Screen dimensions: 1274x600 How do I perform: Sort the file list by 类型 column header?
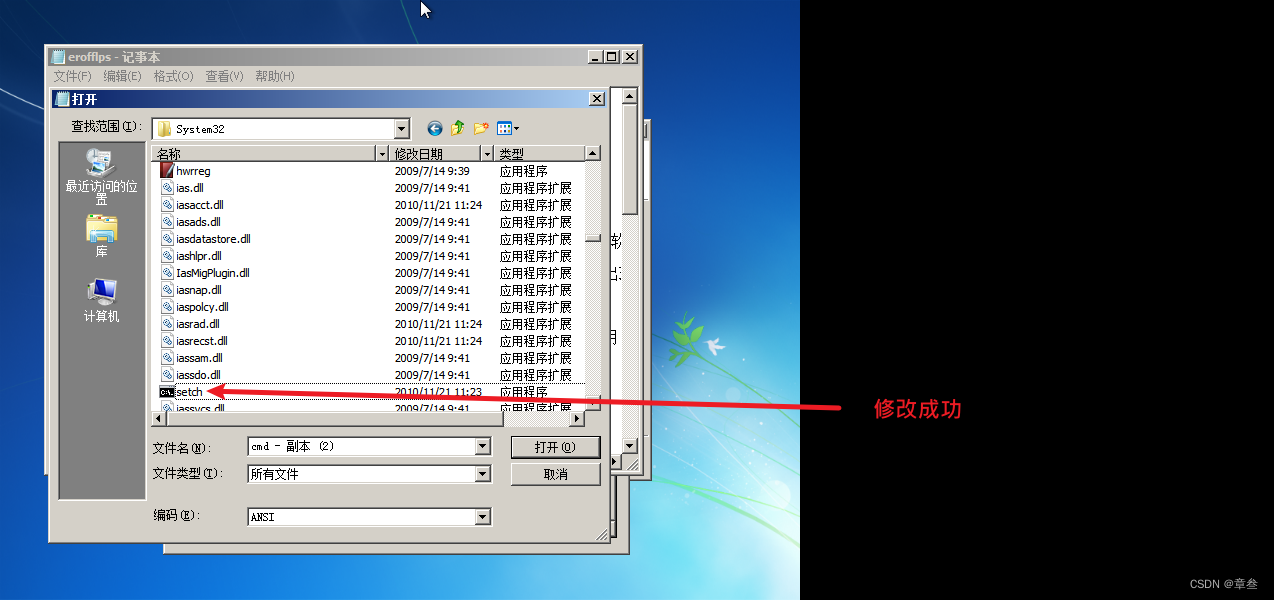(x=540, y=154)
